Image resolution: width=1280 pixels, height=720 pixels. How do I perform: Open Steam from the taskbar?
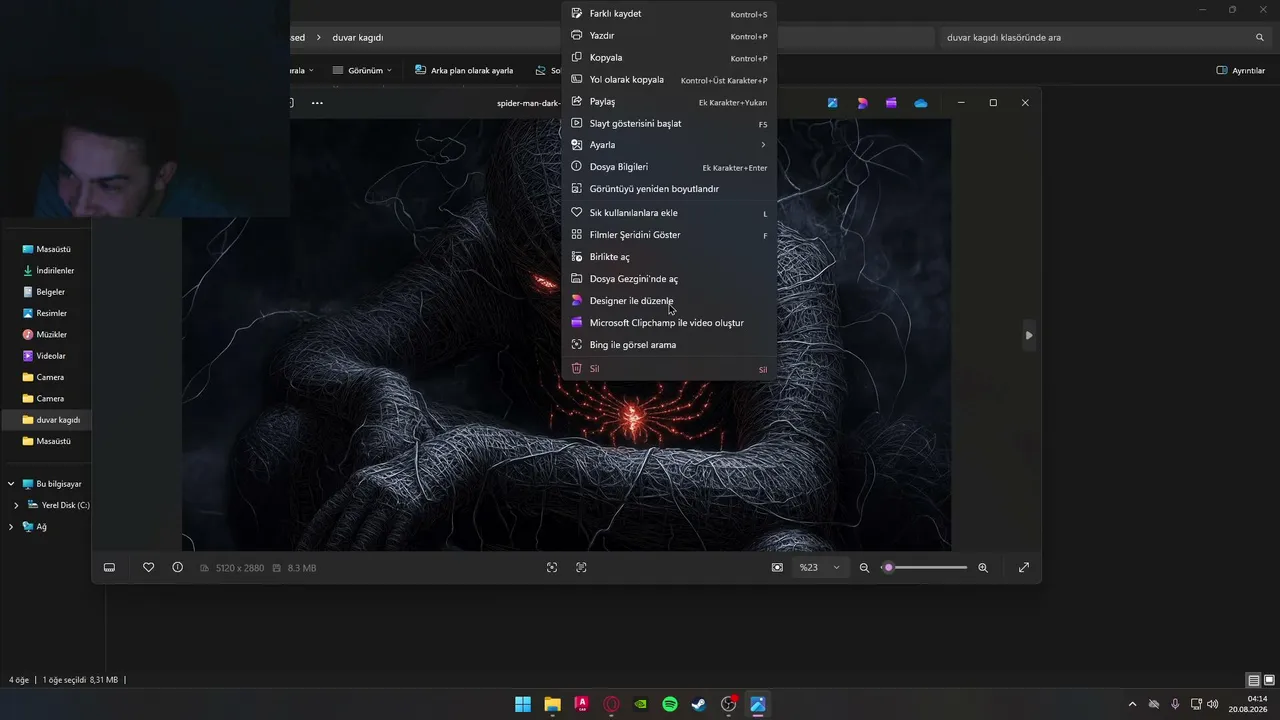699,704
